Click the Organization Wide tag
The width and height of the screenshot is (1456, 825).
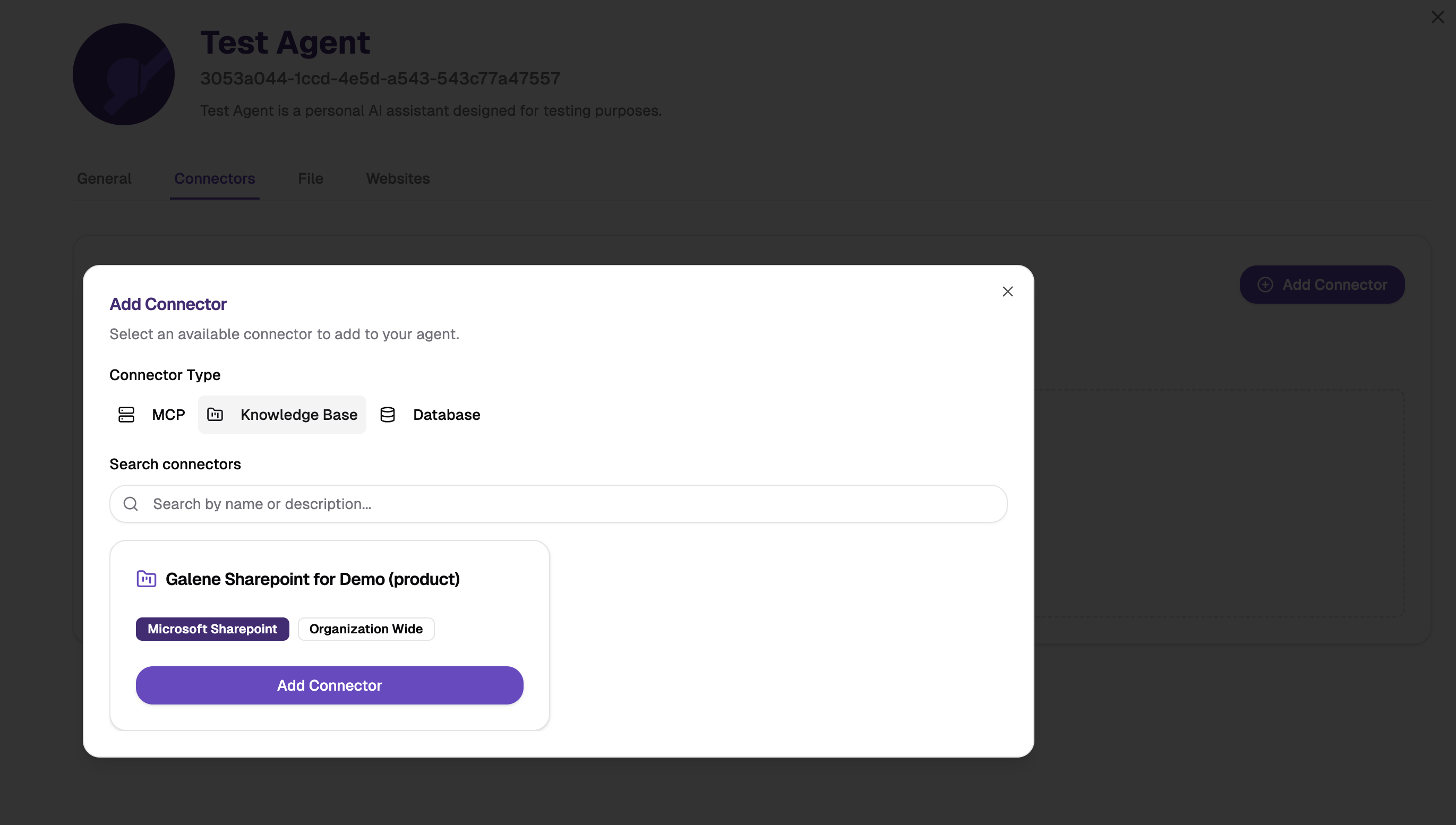coord(366,629)
